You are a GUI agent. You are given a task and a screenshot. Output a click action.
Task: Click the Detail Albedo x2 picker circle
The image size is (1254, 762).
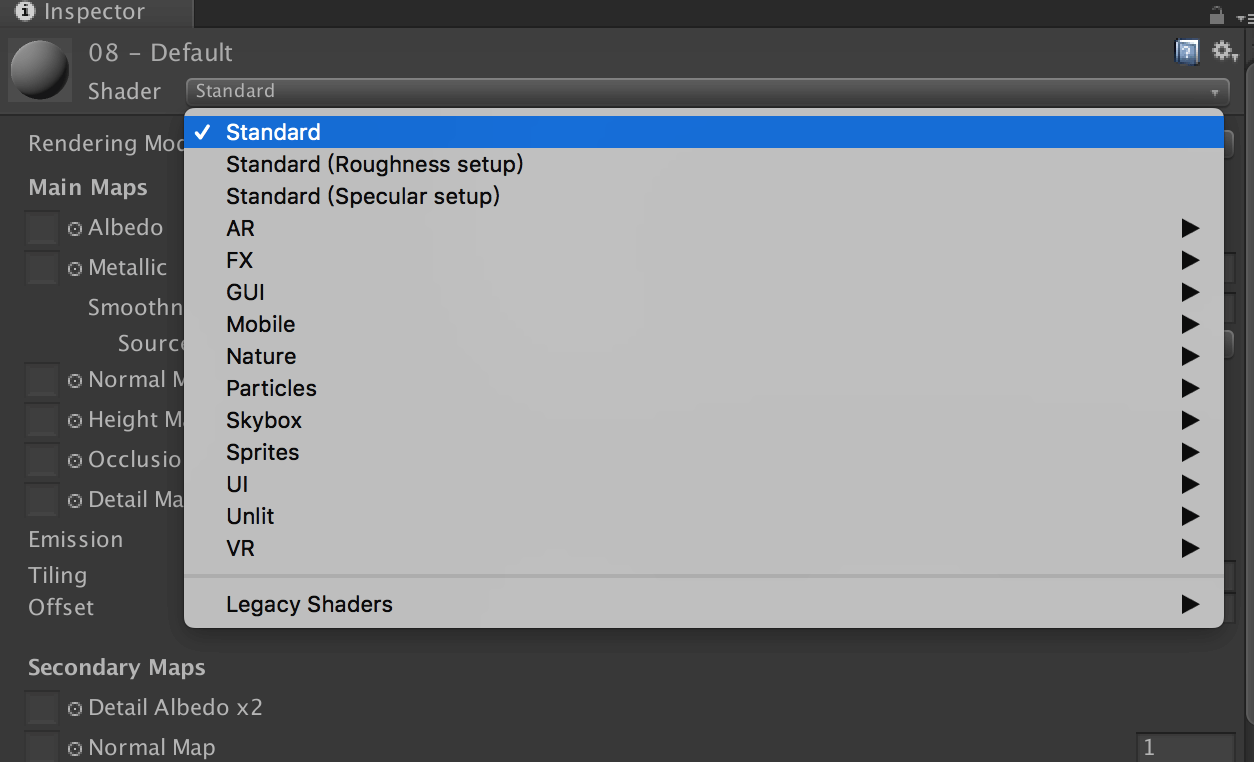coord(75,709)
